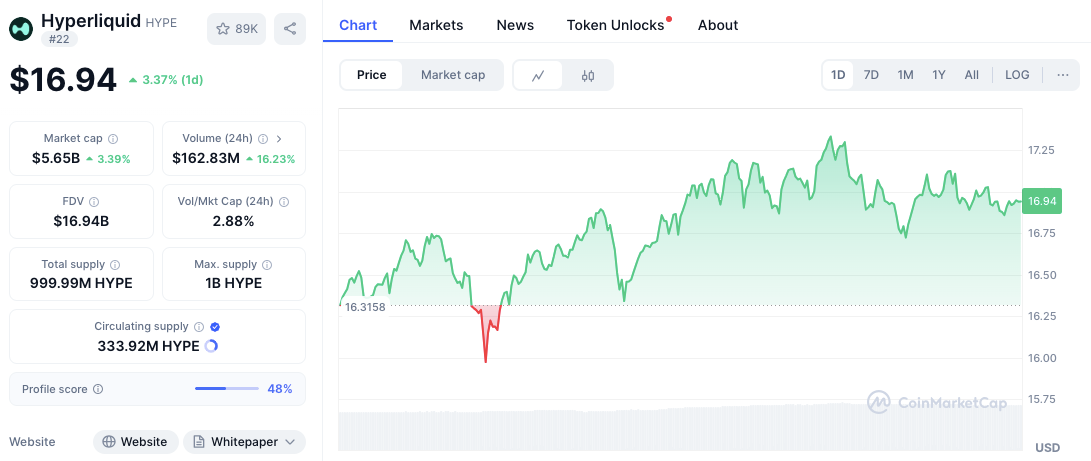1091x461 pixels.
Task: Click the $5.65B market cap value
Action: coord(56,159)
